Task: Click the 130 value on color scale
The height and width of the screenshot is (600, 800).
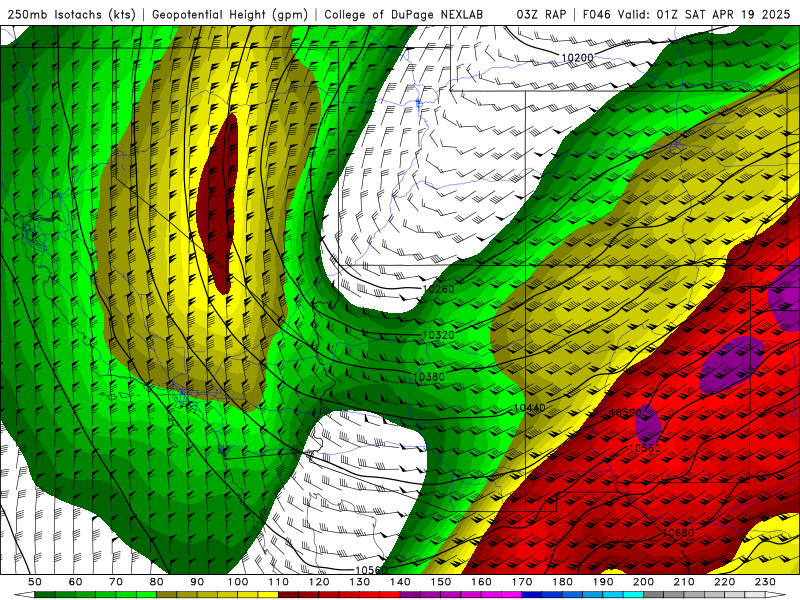Action: pyautogui.click(x=360, y=582)
